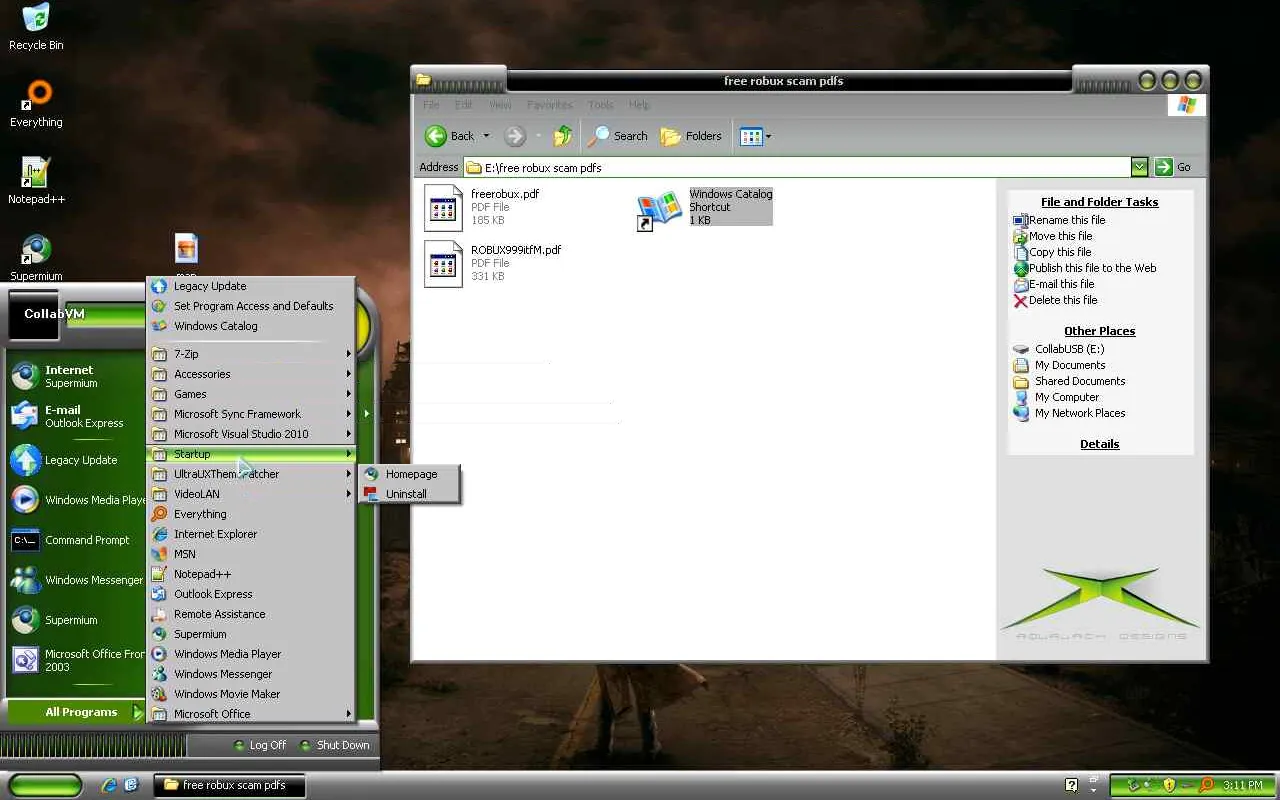1280x800 pixels.
Task: Click the language bar help question icon
Action: [1071, 785]
